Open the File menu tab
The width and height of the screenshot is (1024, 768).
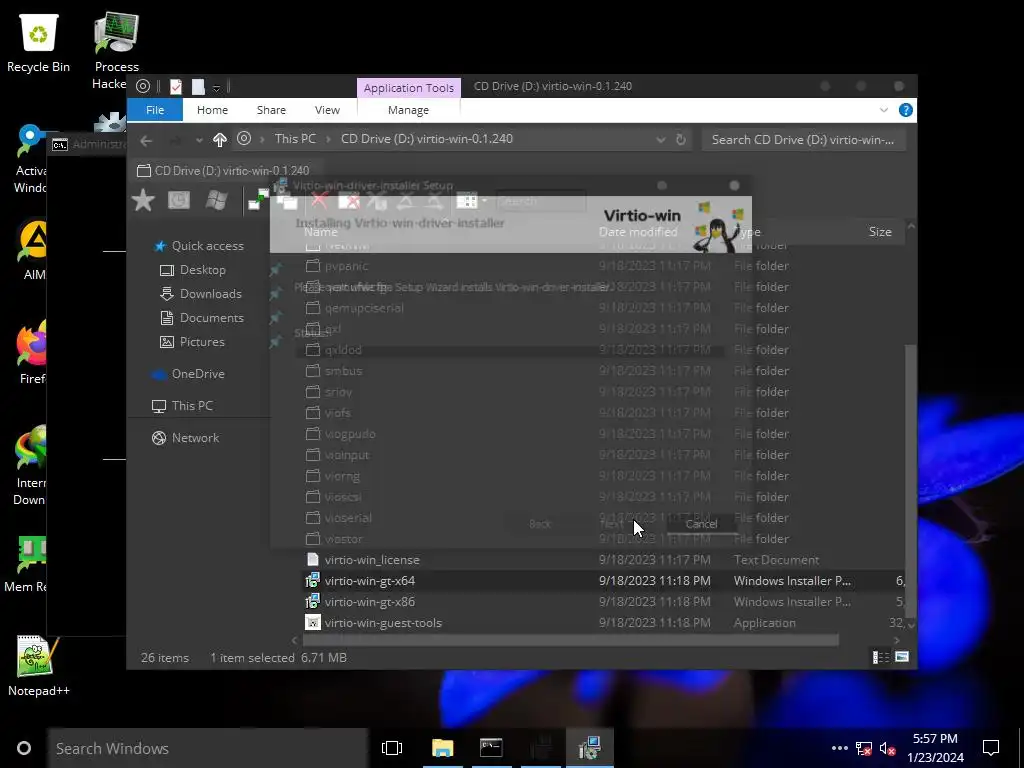point(155,110)
